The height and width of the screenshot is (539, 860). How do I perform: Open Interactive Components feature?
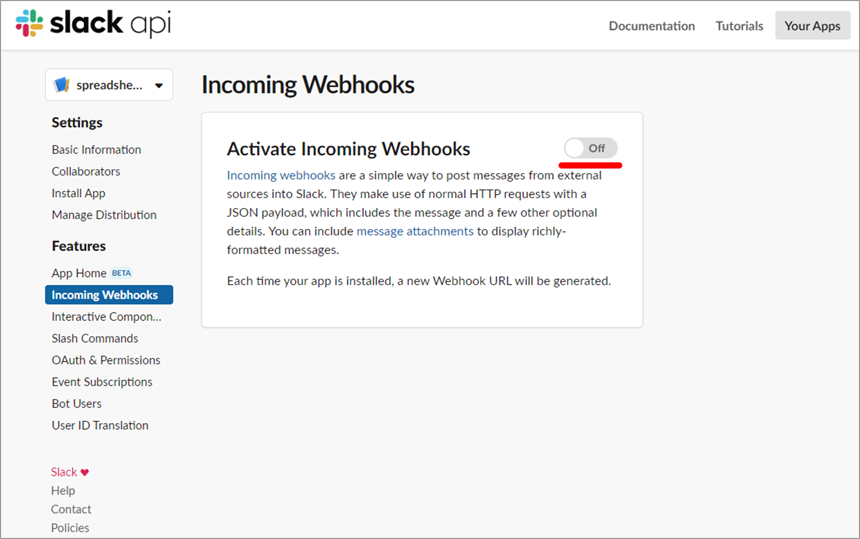[x=106, y=317]
